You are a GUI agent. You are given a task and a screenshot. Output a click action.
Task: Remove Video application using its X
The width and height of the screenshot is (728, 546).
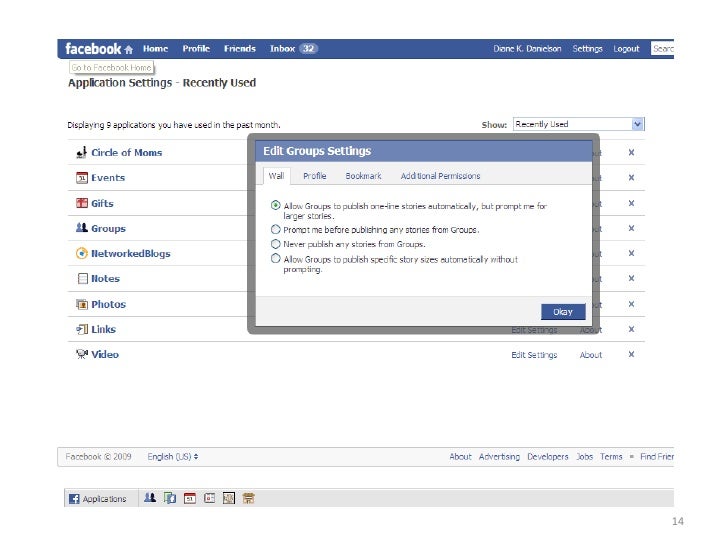631,354
